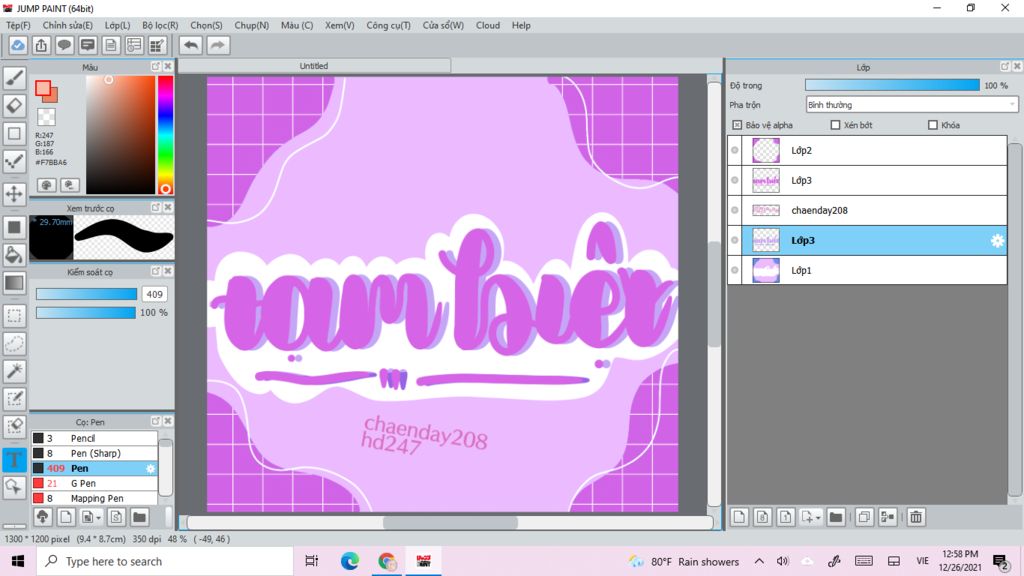This screenshot has height=576, width=1024.
Task: Show hidden system tray icons
Action: pos(759,561)
